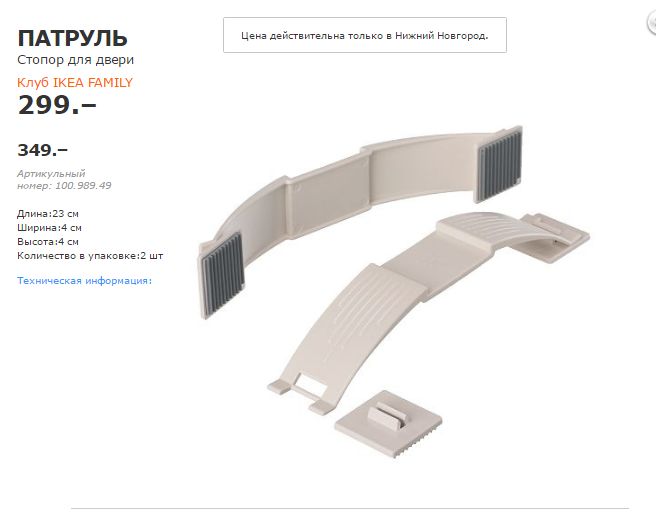
Task: Click the Нижний Новгород price notice box
Action: pyautogui.click(x=365, y=35)
